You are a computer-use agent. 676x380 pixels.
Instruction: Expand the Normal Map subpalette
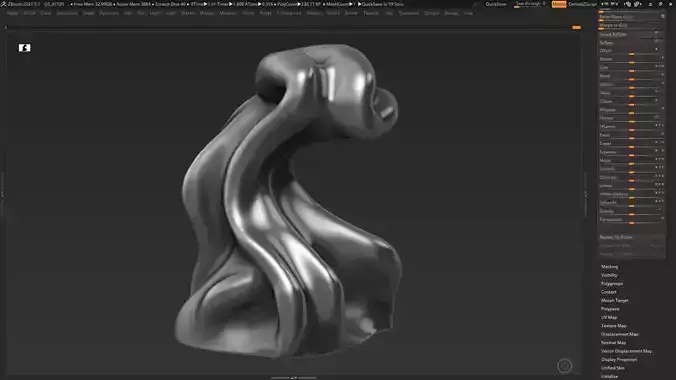tap(613, 342)
